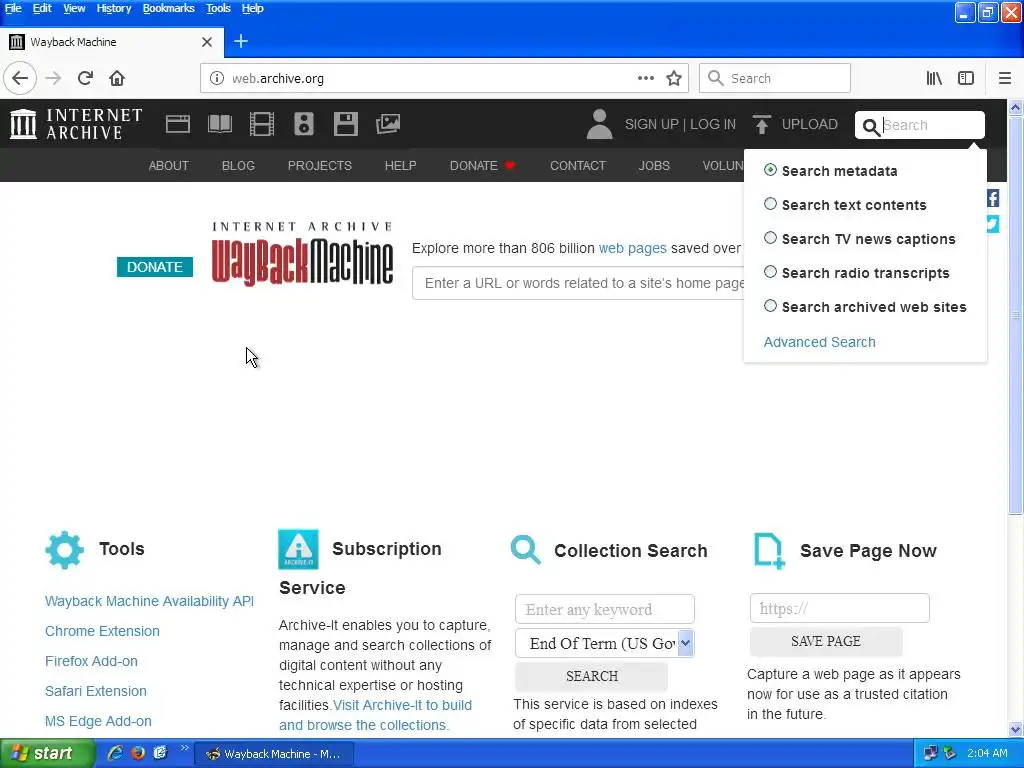Screen dimensions: 1024x768
Task: Go to BLOG in navigation
Action: tap(238, 165)
